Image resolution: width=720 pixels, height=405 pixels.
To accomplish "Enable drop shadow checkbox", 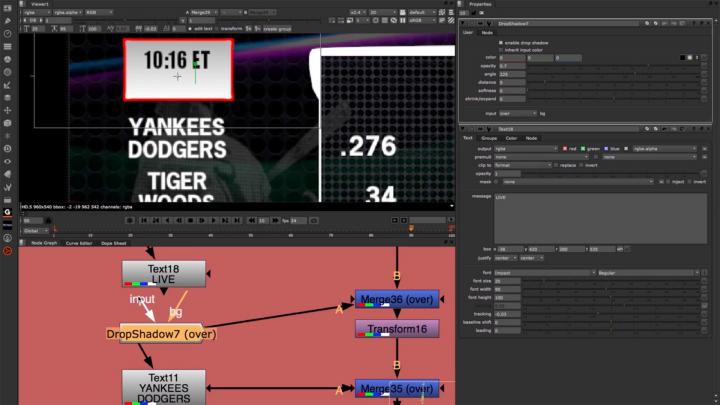I will [501, 43].
